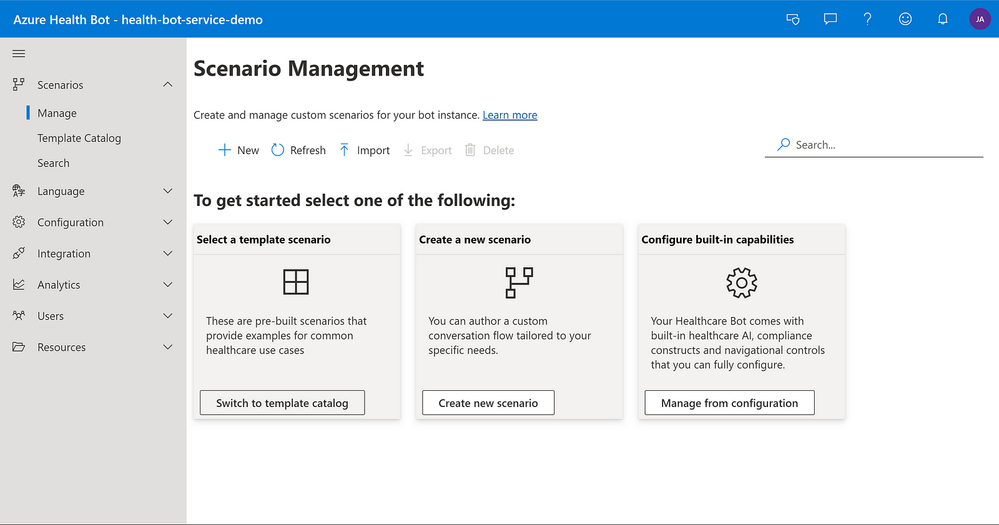
Task: Follow the Learn more link
Action: 510,115
